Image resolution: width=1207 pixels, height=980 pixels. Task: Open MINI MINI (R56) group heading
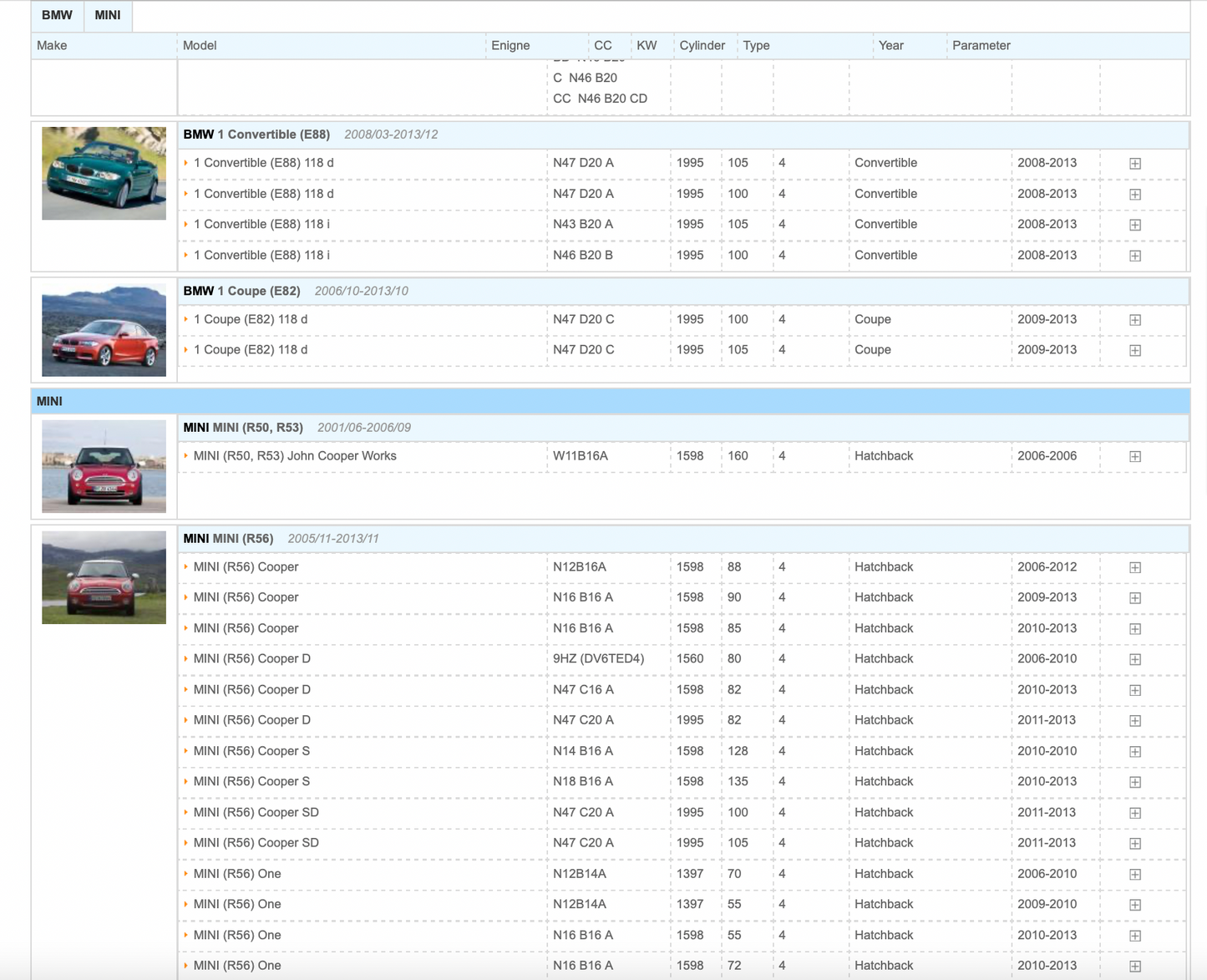[x=228, y=539]
